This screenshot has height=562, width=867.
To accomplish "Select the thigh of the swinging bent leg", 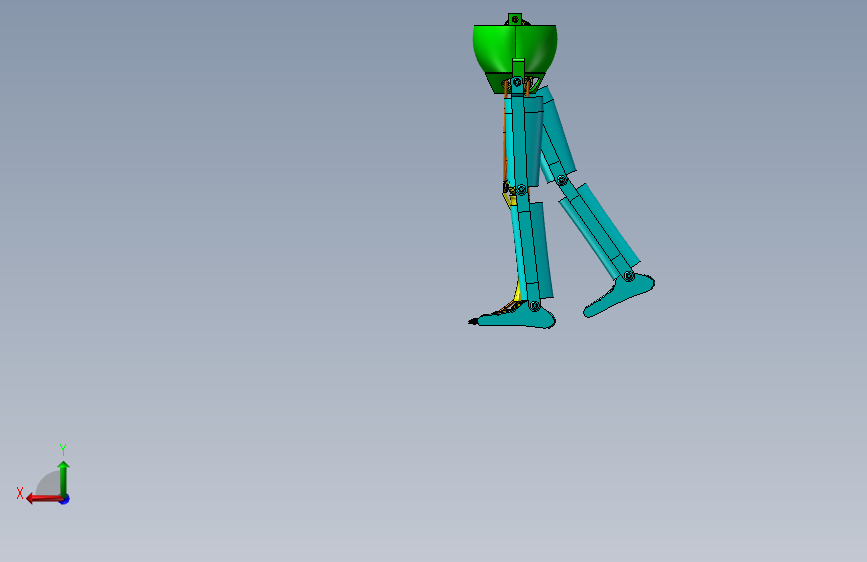I will point(557,136).
